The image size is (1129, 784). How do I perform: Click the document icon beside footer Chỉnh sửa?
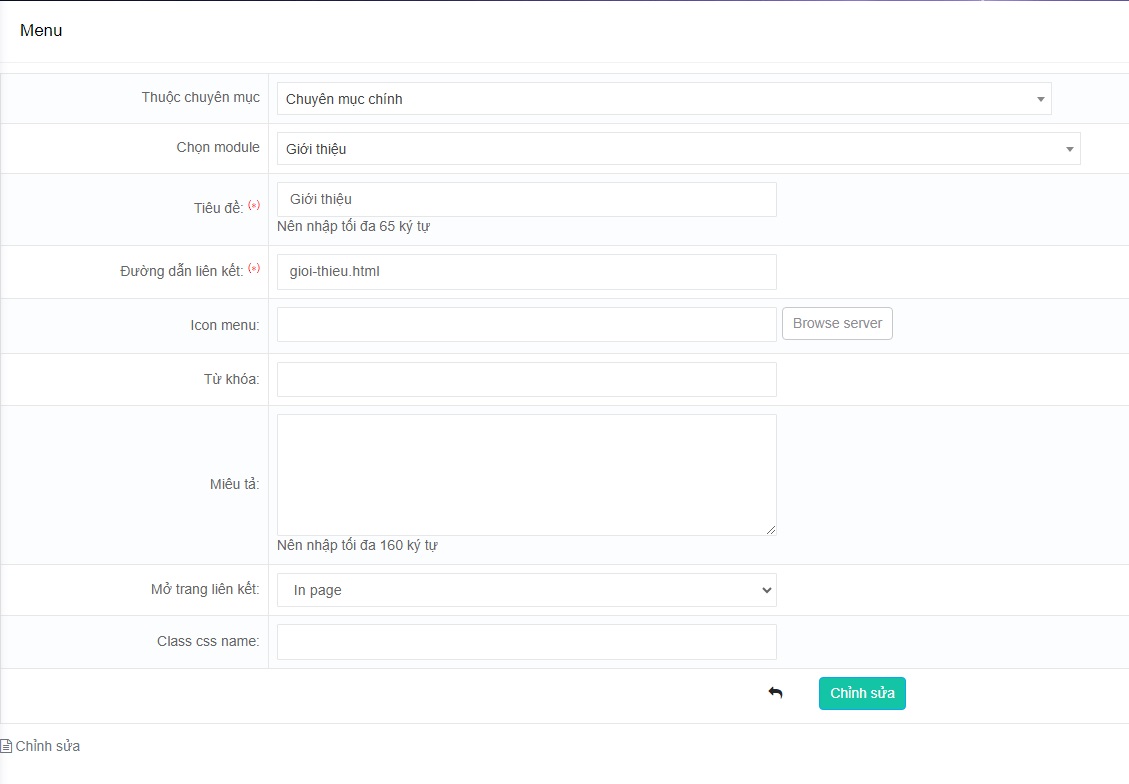click(x=6, y=746)
